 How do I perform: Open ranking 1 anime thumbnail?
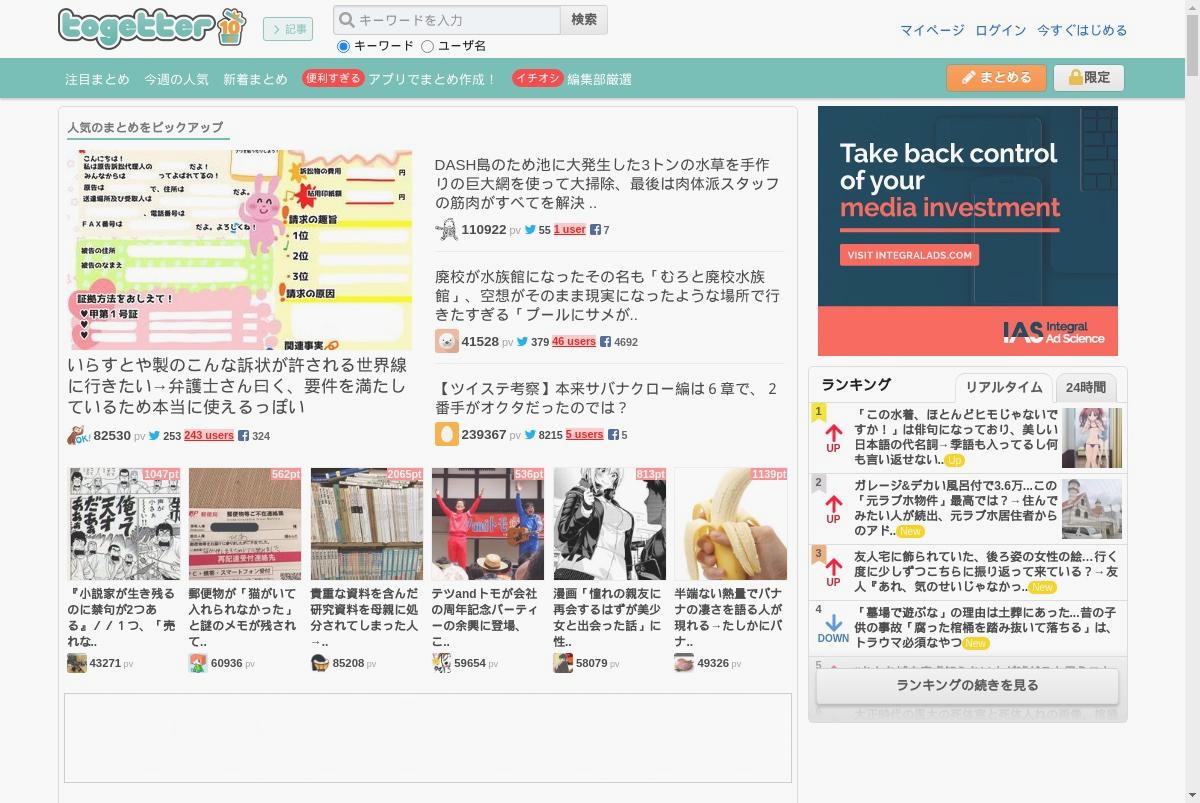[x=1092, y=438]
